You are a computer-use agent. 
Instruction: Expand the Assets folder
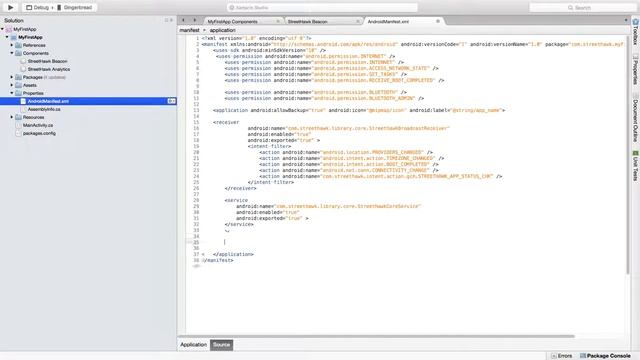(12, 85)
